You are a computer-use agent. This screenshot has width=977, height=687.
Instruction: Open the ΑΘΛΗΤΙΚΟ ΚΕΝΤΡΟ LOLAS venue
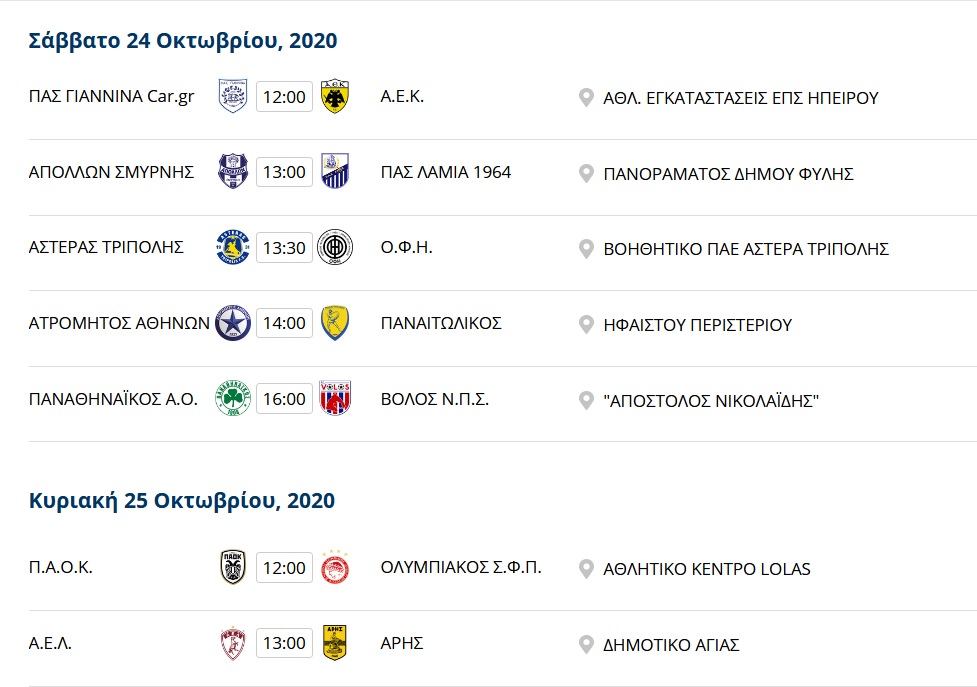tap(707, 569)
